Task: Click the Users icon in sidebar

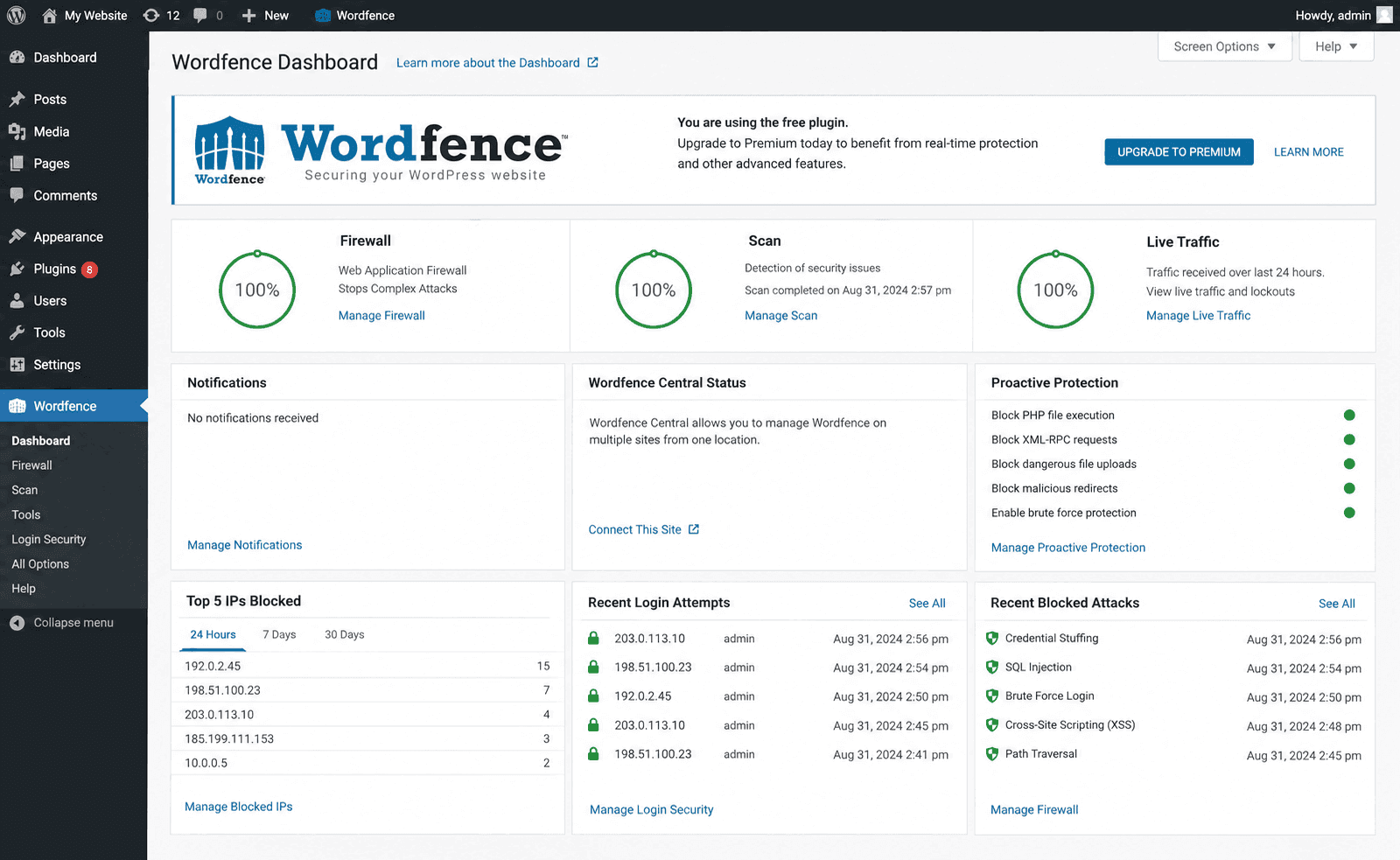Action: click(x=17, y=301)
